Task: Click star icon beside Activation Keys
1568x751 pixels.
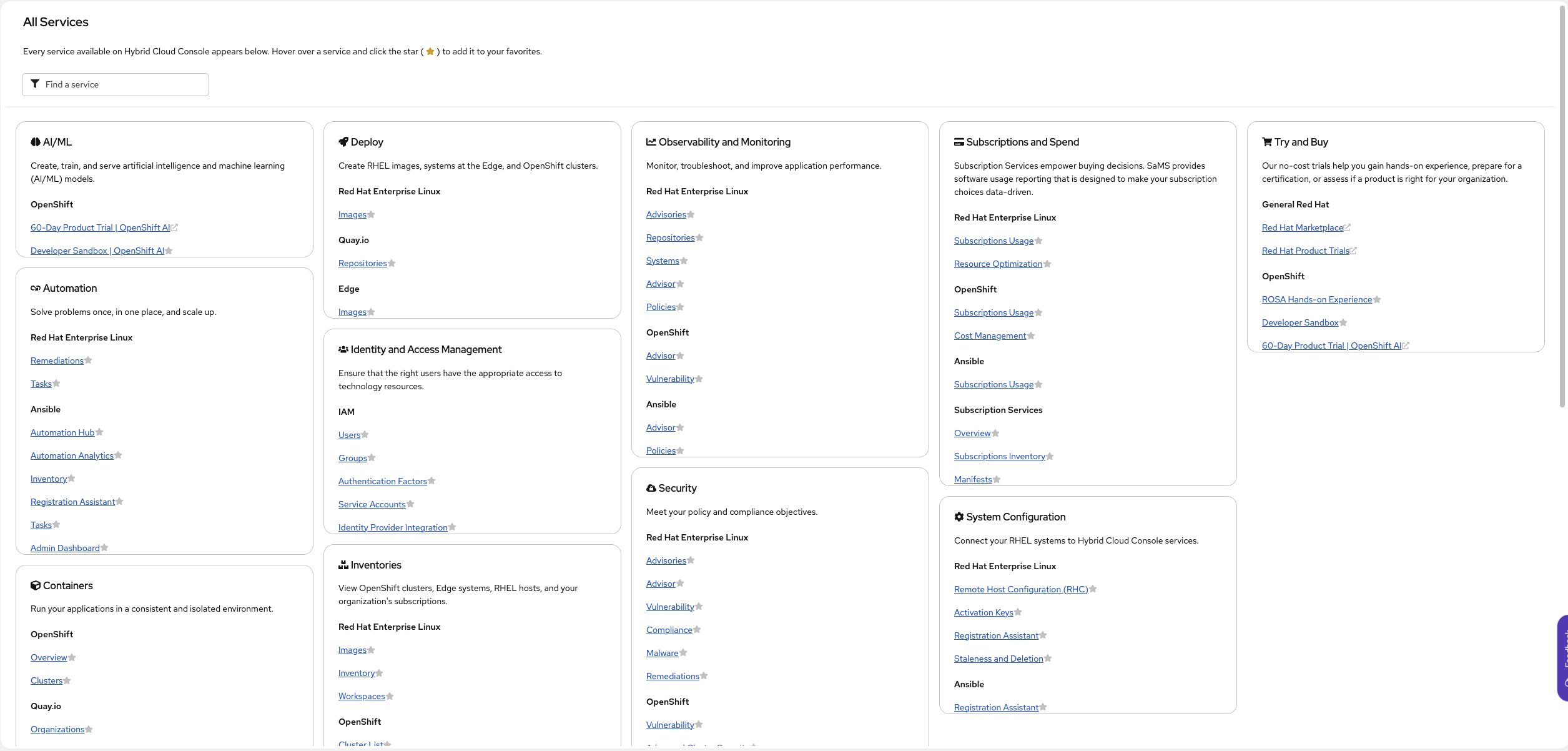Action: [x=1018, y=612]
